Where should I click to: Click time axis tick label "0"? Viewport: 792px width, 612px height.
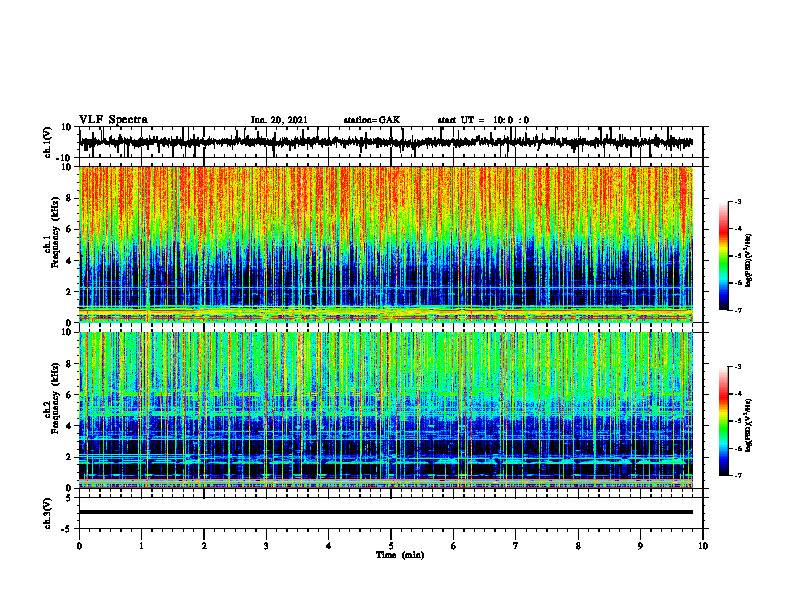[x=79, y=546]
